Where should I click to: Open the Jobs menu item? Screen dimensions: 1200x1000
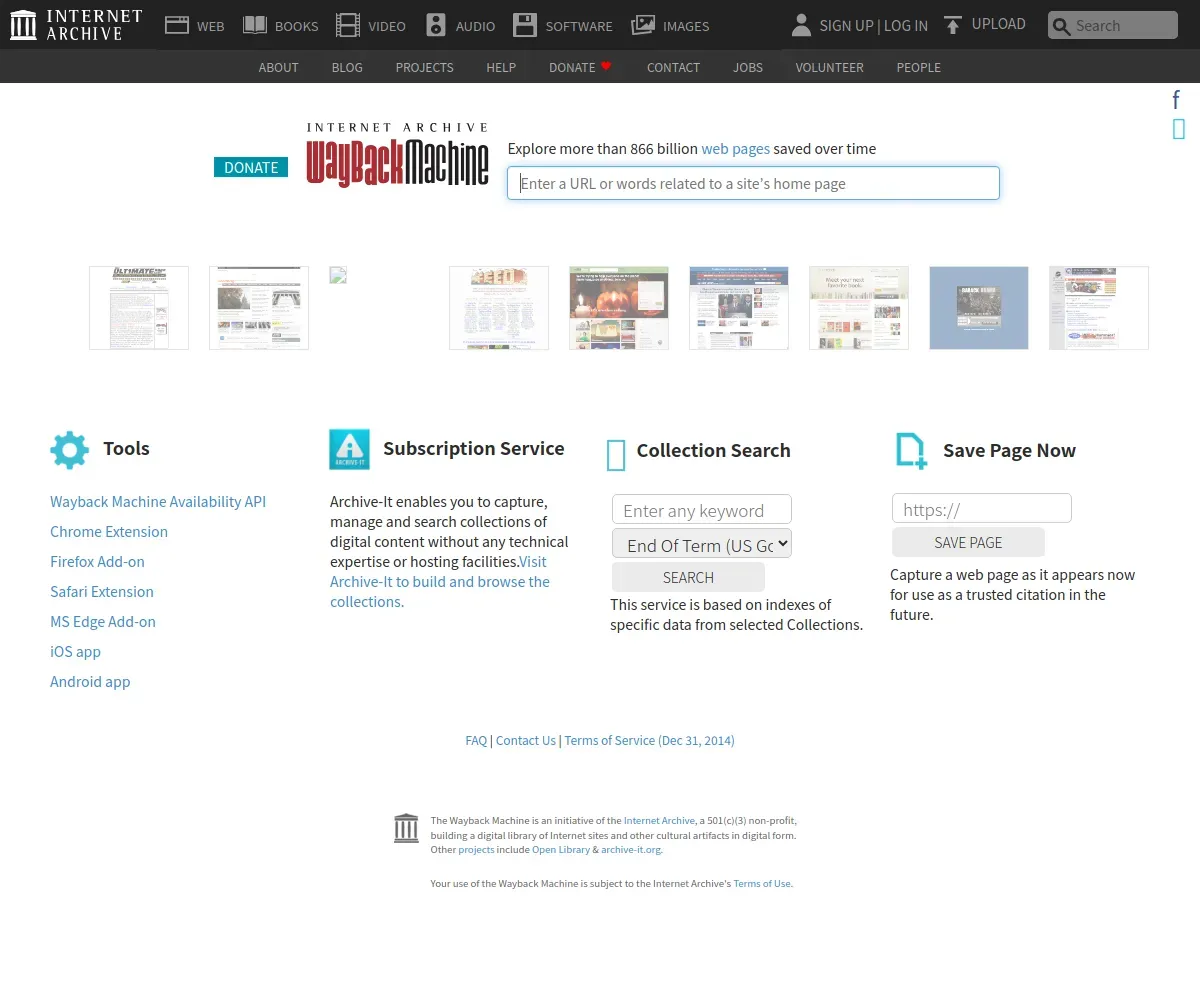[747, 67]
